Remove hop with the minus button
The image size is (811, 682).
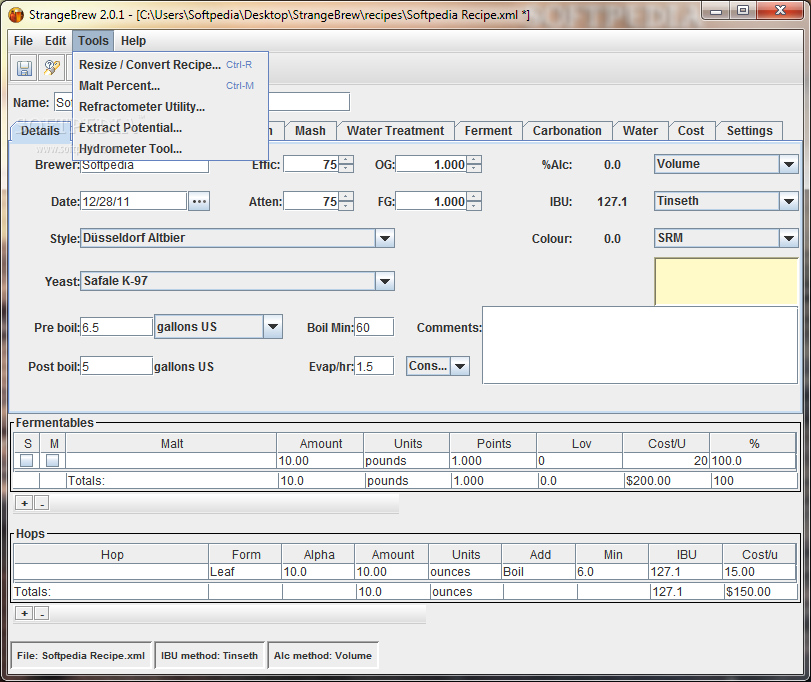point(42,614)
